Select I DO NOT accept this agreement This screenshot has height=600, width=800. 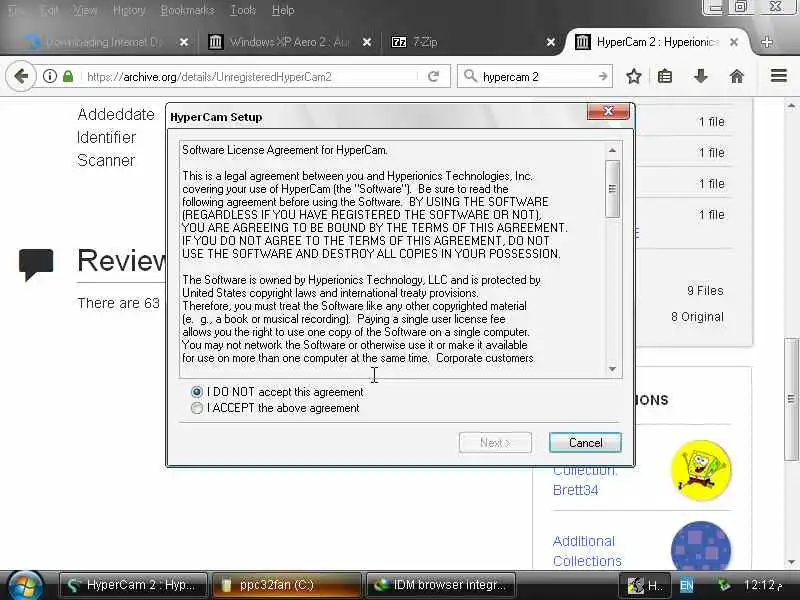coord(196,392)
